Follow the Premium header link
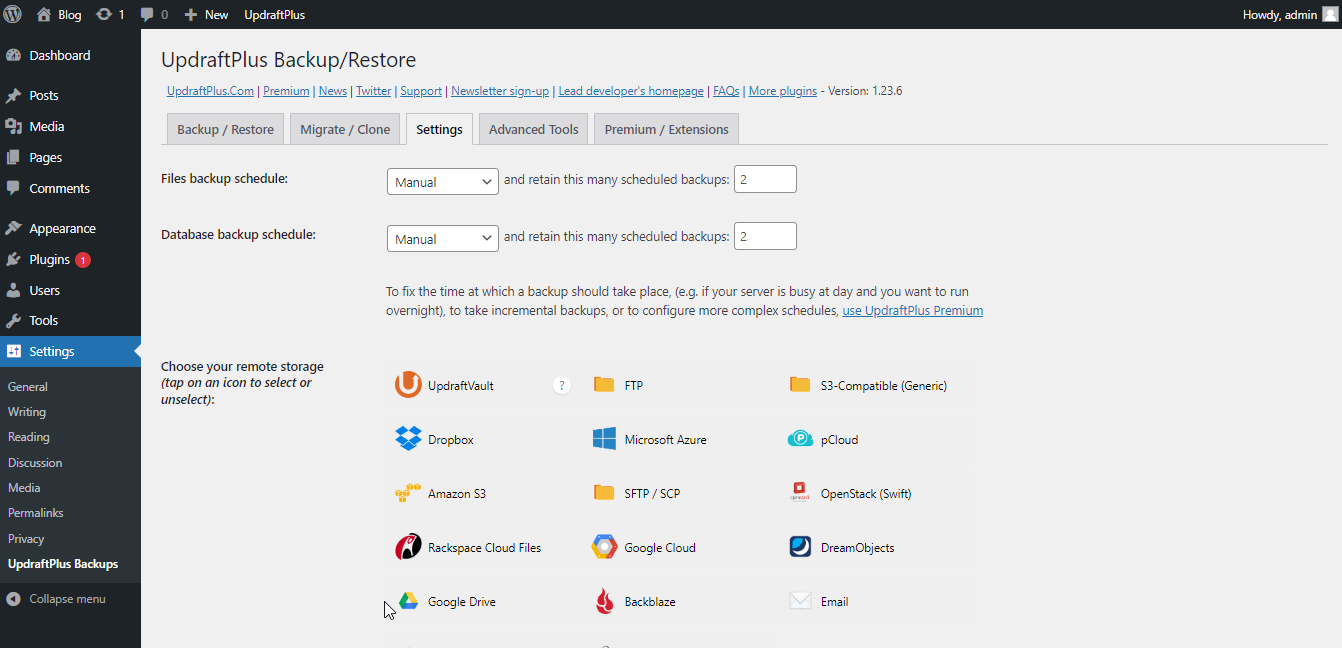Image resolution: width=1342 pixels, height=648 pixels. 286,91
